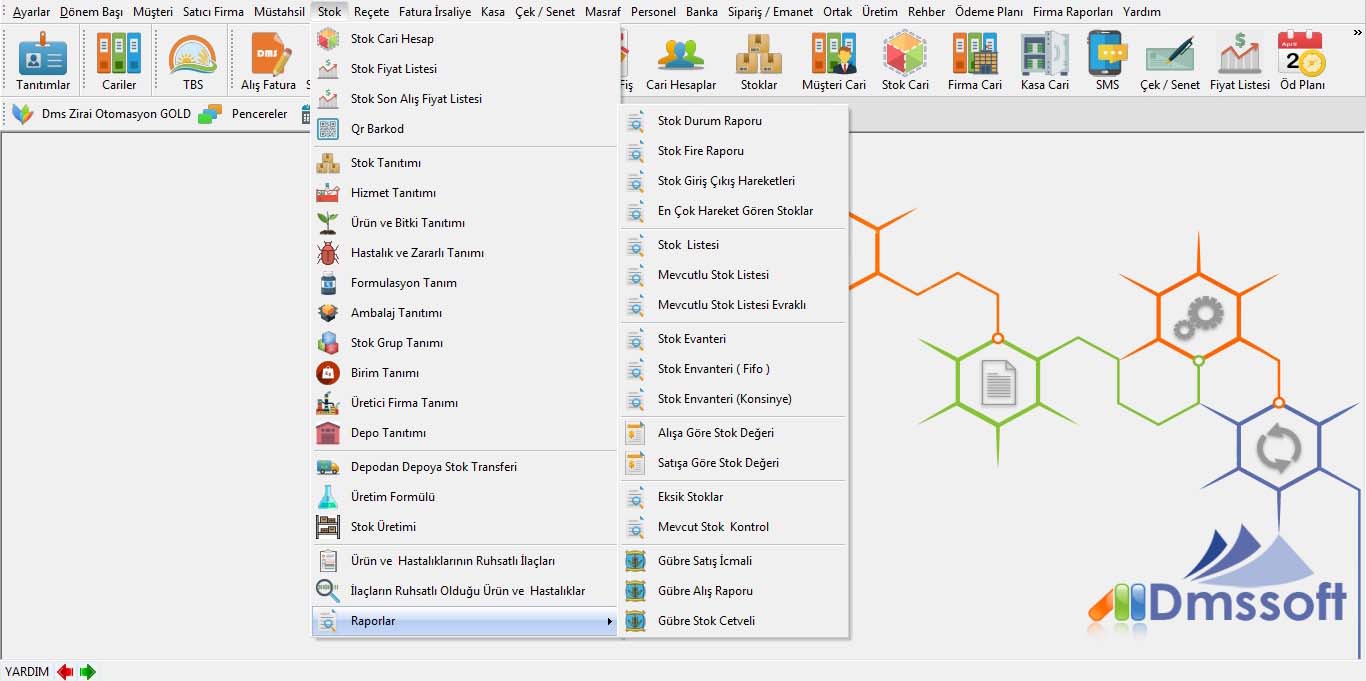The width and height of the screenshot is (1366, 681).
Task: Choose Depodan Depoya Stok Transferi
Action: point(433,467)
